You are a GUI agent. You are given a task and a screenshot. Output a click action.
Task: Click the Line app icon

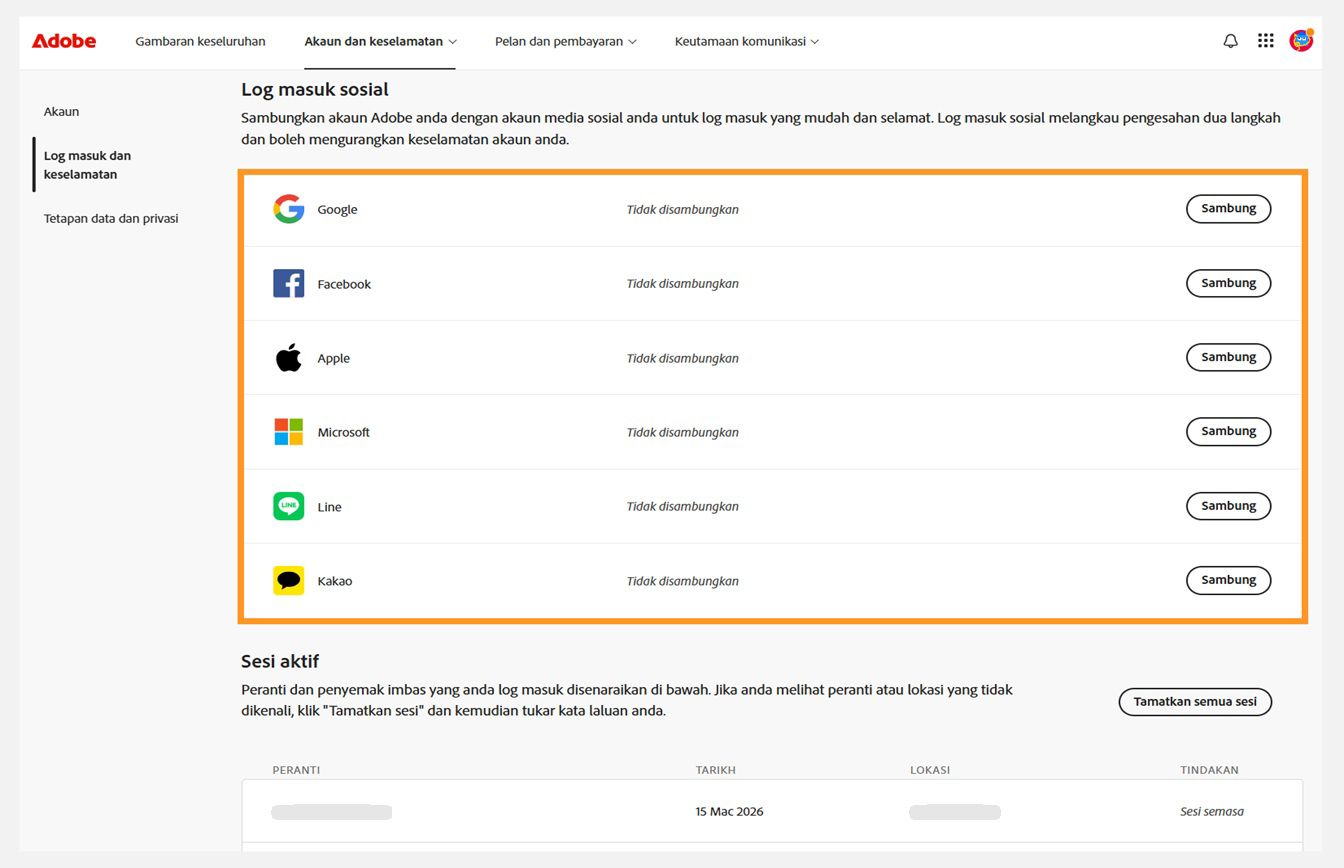click(x=288, y=506)
